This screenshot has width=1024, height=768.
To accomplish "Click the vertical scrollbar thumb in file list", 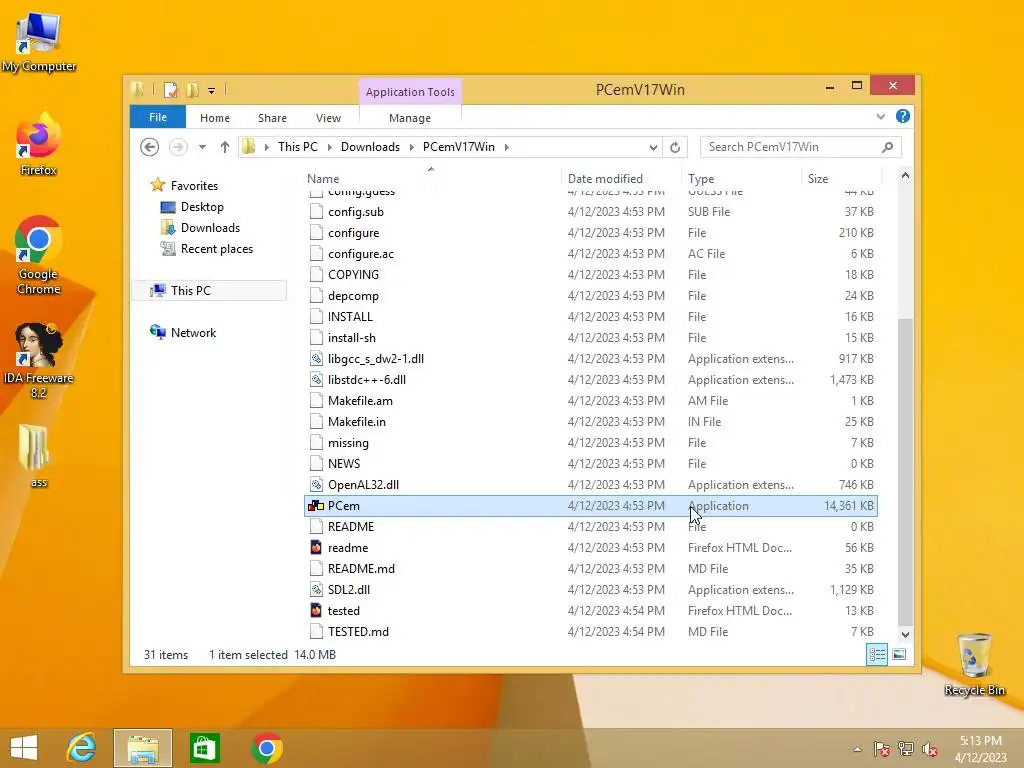I will coord(905,472).
